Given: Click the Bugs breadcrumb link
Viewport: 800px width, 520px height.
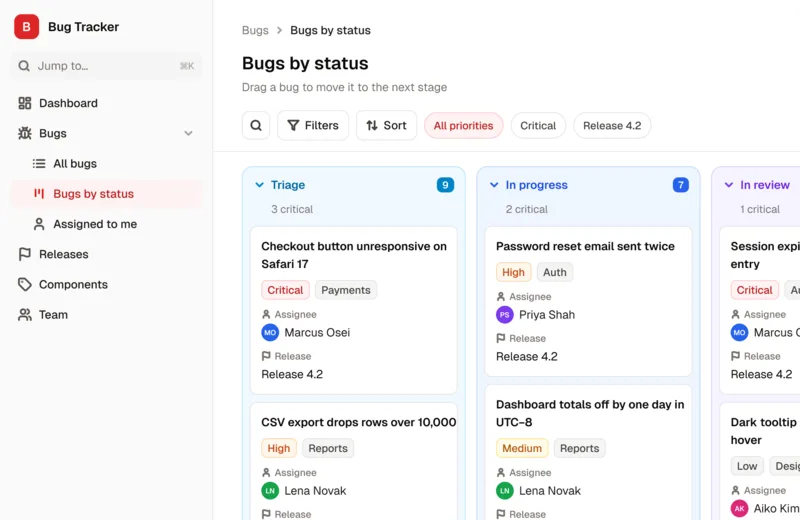Looking at the screenshot, I should 255,30.
